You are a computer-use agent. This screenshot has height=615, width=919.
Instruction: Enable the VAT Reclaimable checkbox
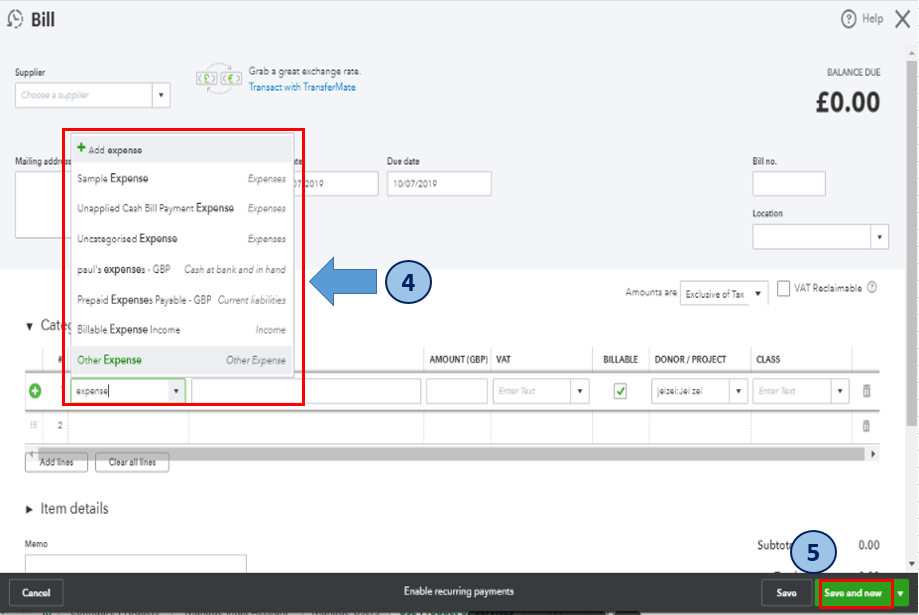tap(783, 288)
